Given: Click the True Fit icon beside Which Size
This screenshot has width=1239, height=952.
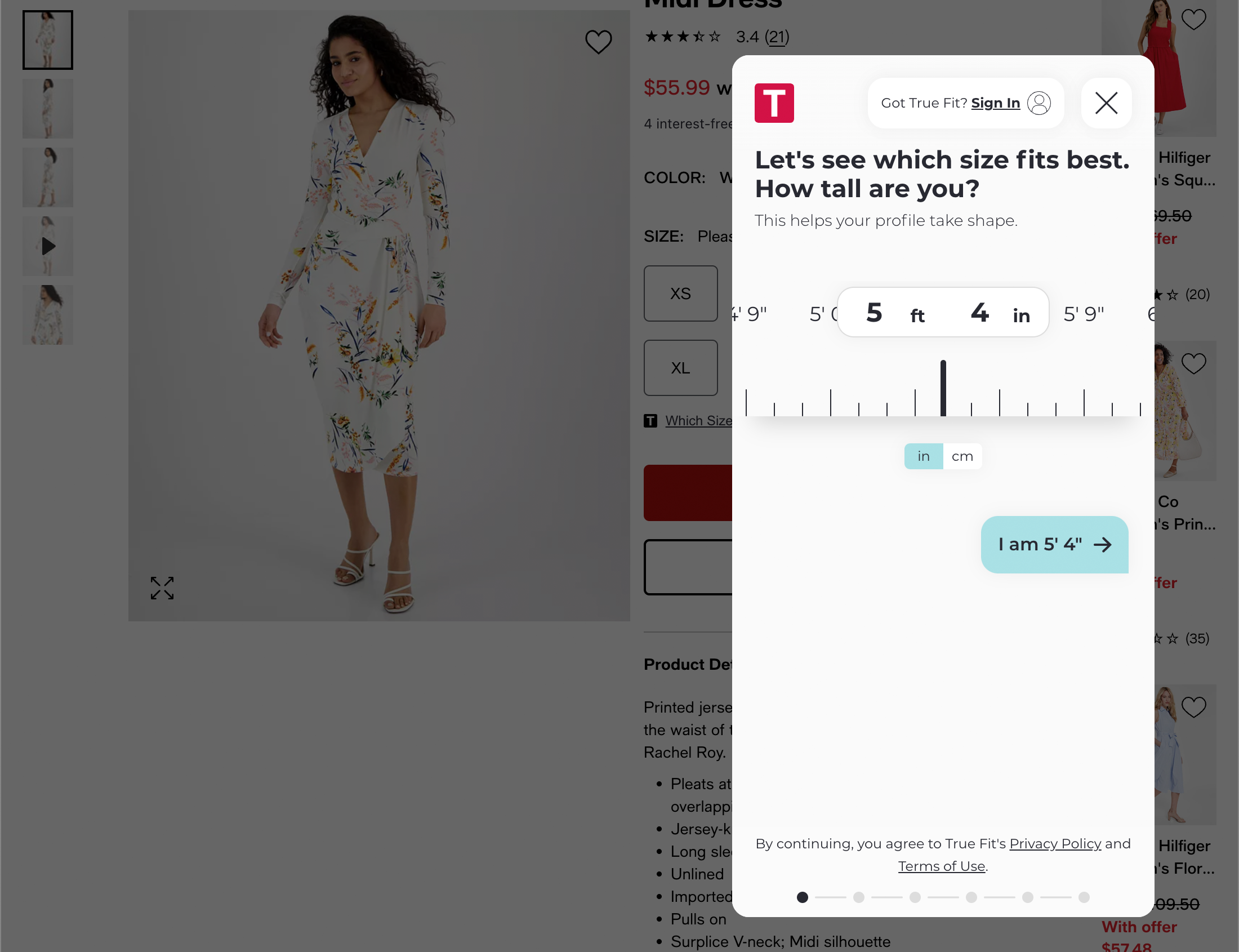Looking at the screenshot, I should [x=650, y=420].
